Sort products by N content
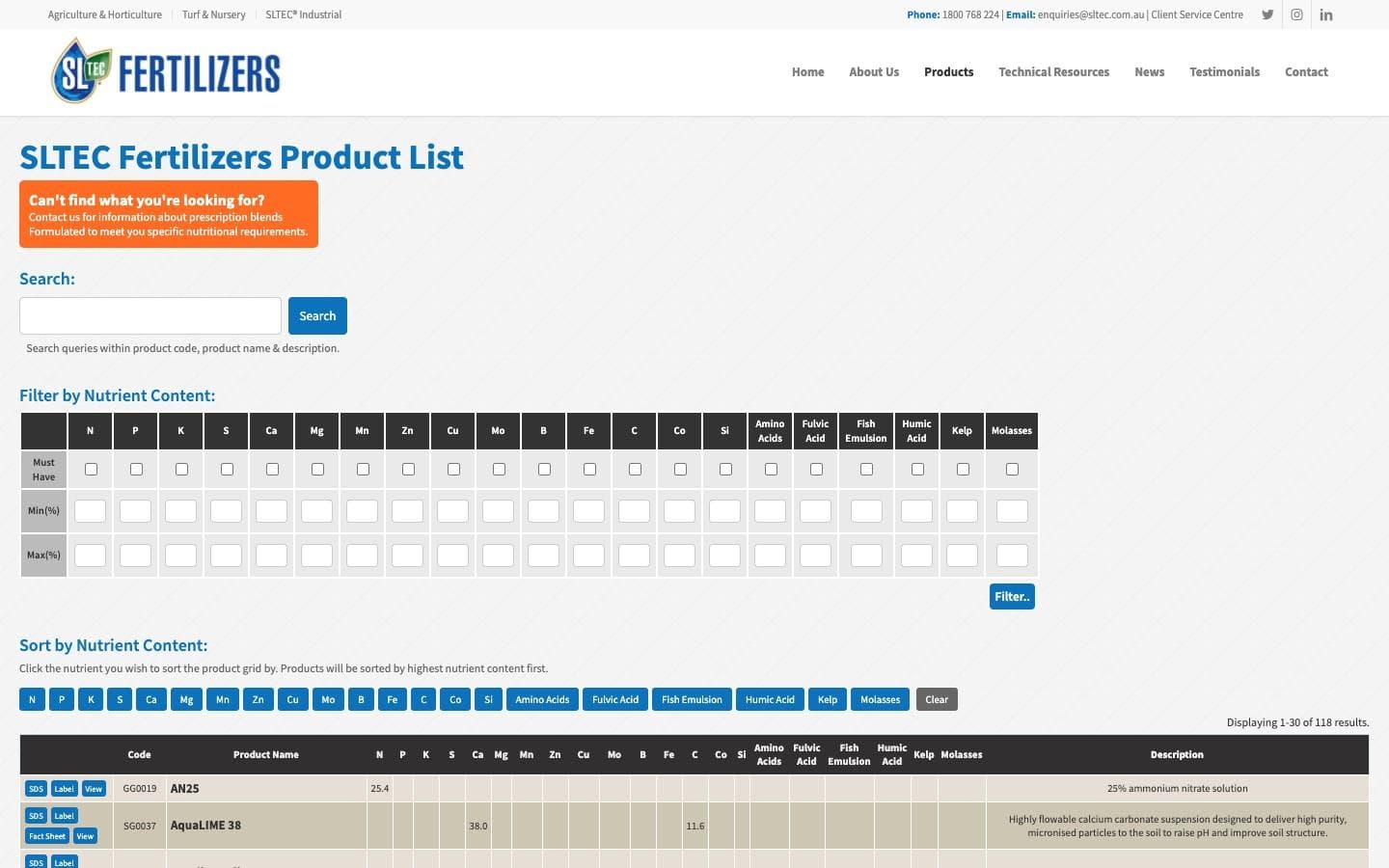Viewport: 1389px width, 868px height. [x=32, y=699]
